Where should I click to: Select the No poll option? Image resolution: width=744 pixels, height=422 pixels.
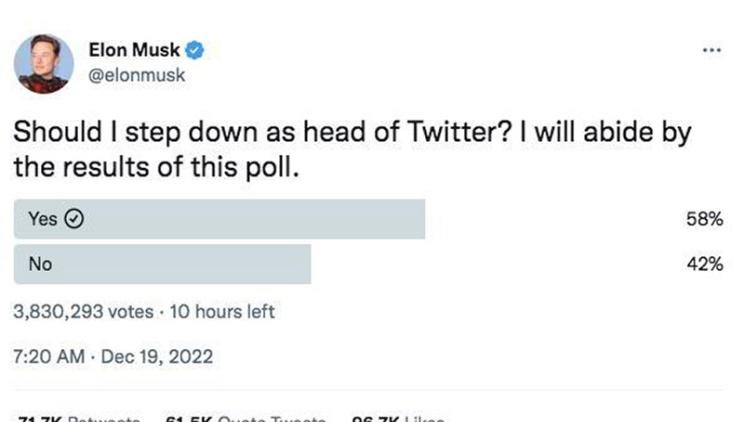[162, 264]
